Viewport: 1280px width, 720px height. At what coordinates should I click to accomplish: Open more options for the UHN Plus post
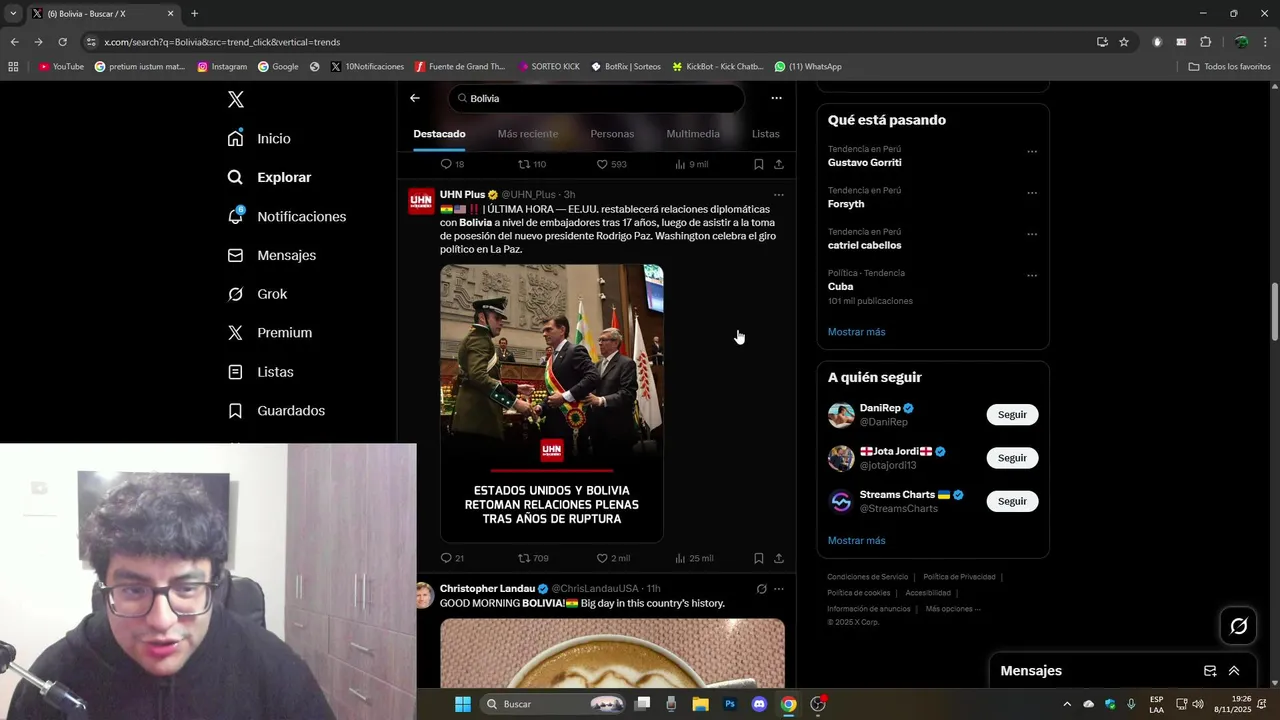tap(778, 195)
